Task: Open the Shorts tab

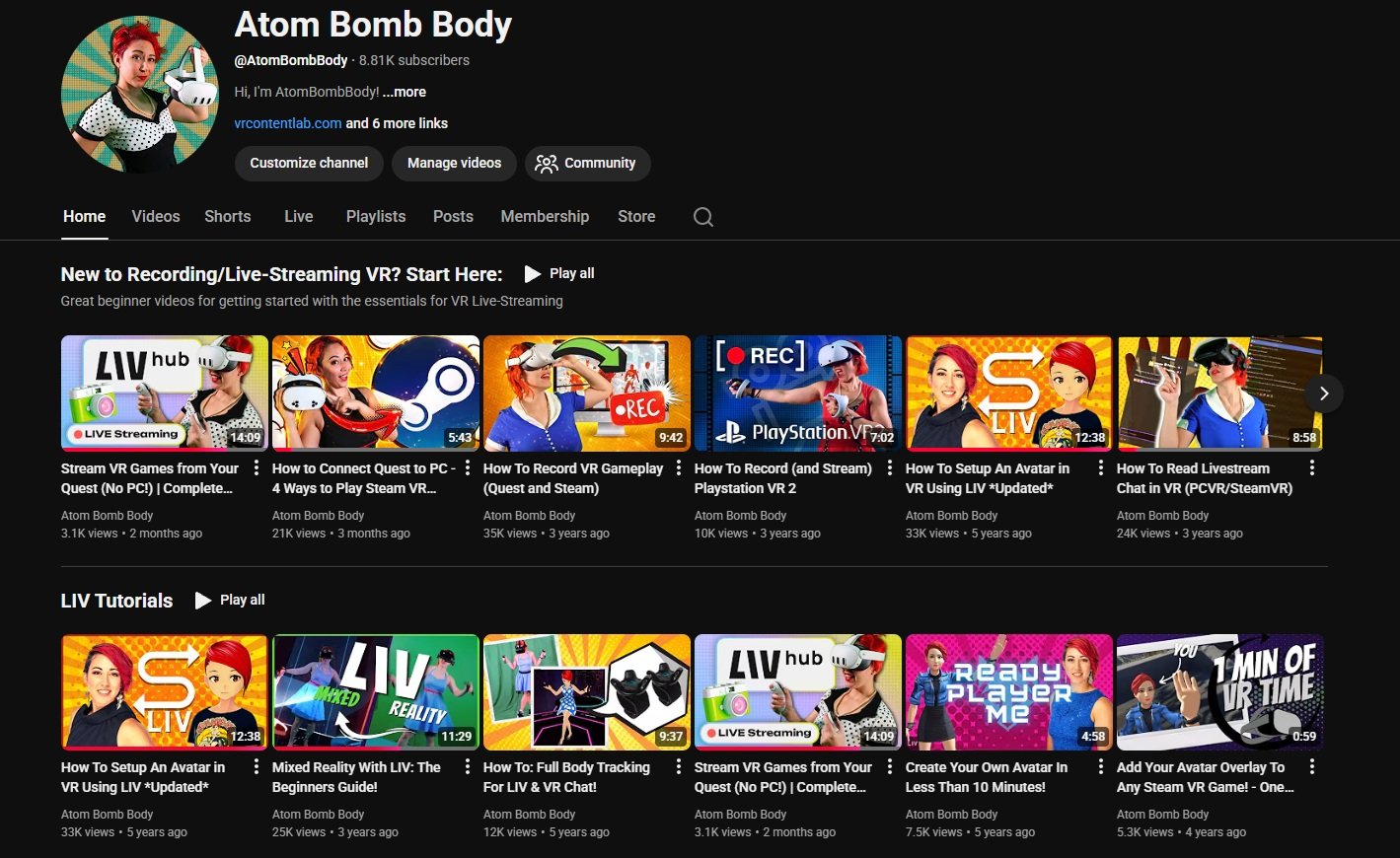Action: click(228, 217)
